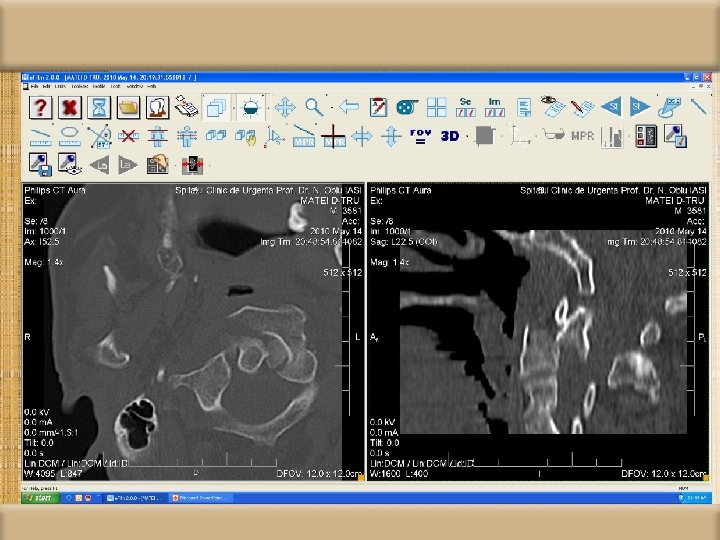This screenshot has height=540, width=720.
Task: Open the Window menu
Action: tap(135, 86)
